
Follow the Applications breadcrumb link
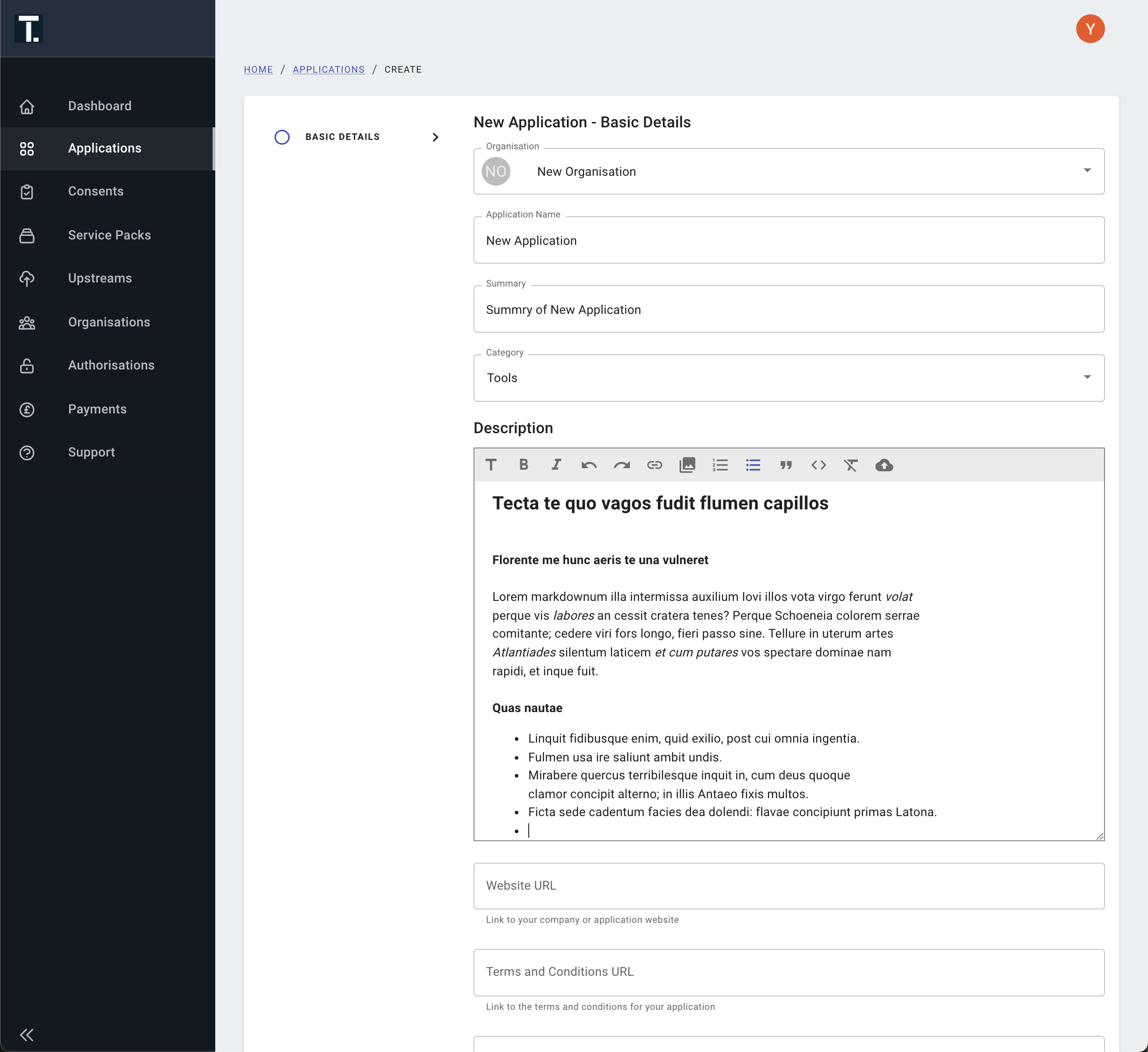[328, 70]
